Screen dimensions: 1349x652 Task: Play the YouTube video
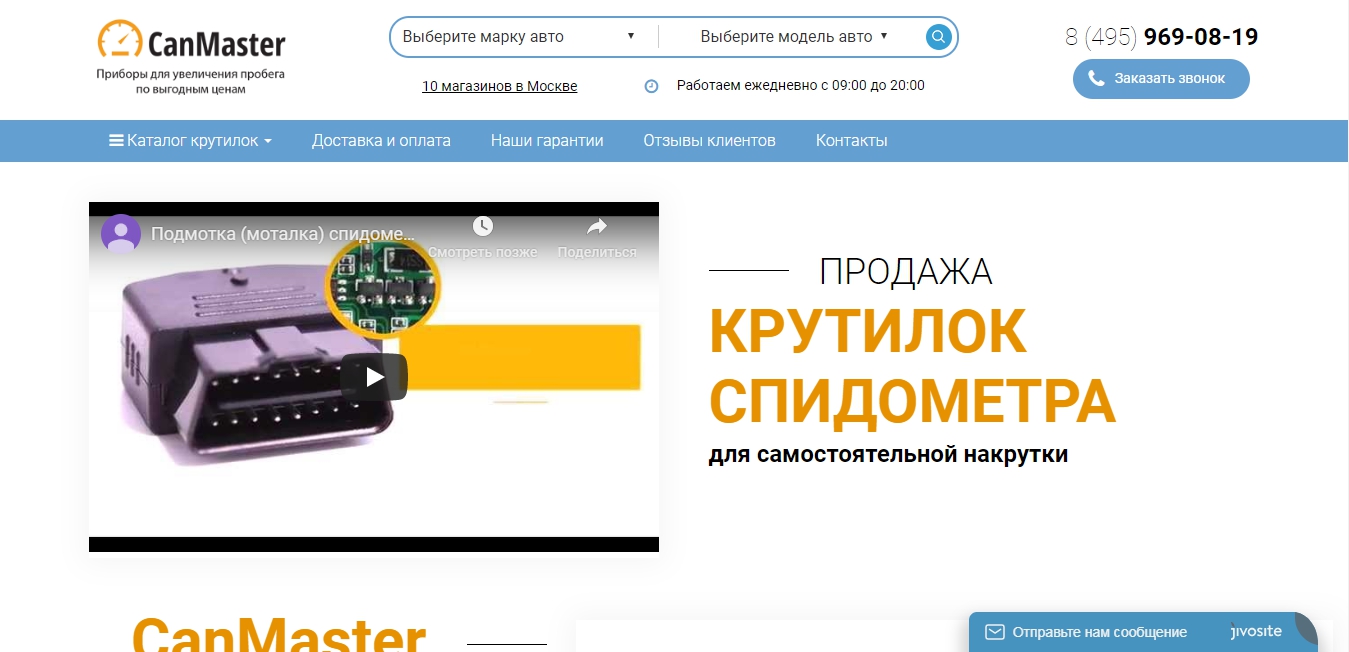point(374,377)
